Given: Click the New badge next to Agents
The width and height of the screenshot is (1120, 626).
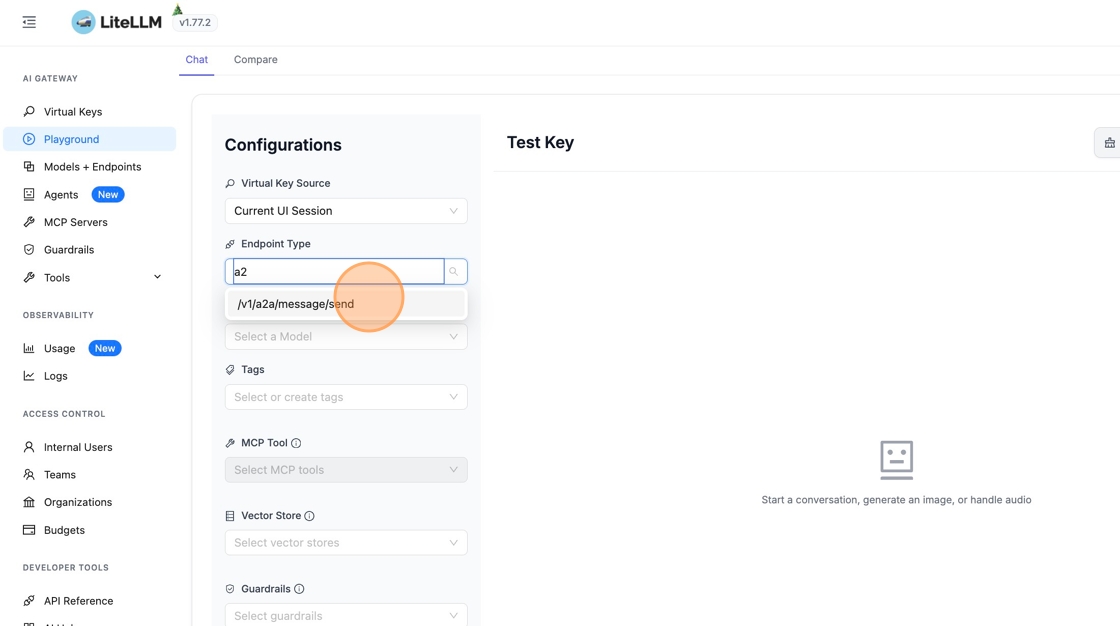Looking at the screenshot, I should click(x=108, y=194).
